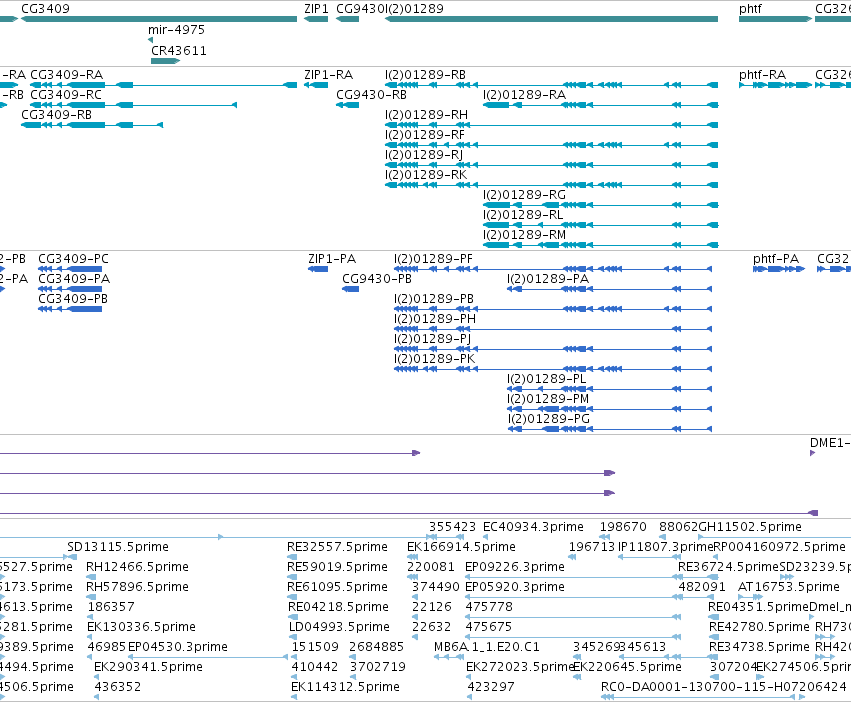
Task: Click the mir-4975 label
Action: click(176, 29)
